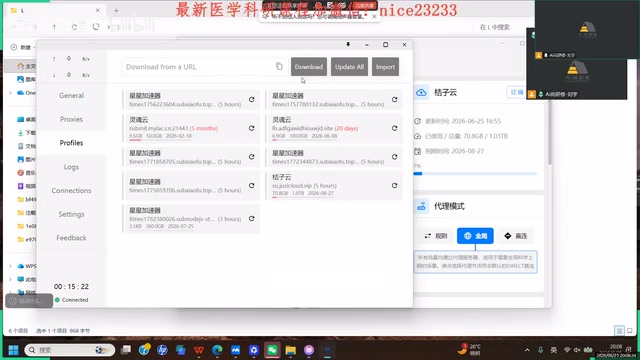The height and width of the screenshot is (360, 640).
Task: Refresh the 星星加速器 times1757780132 profile
Action: pyautogui.click(x=394, y=100)
